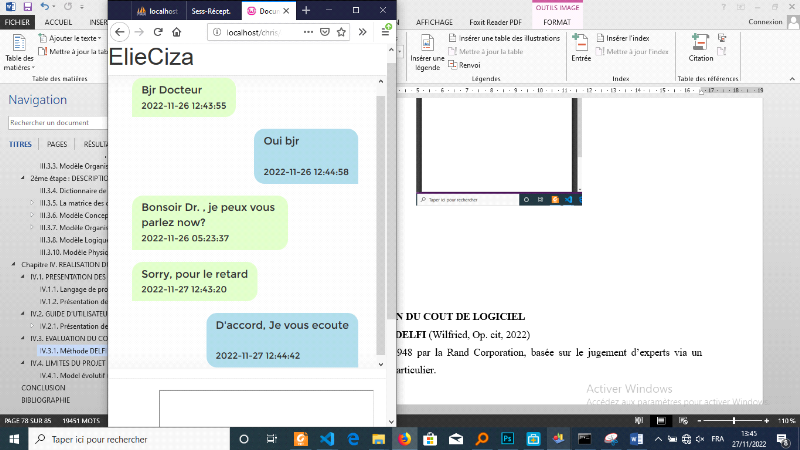The width and height of the screenshot is (800, 450).
Task: Click 19451 MOTS word count
Action: [81, 421]
